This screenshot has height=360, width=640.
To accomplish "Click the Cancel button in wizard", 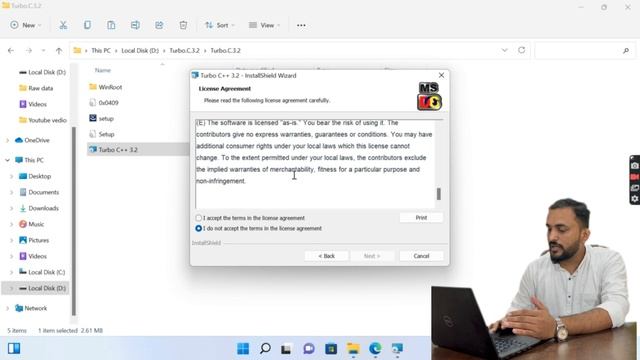I will coord(421,256).
